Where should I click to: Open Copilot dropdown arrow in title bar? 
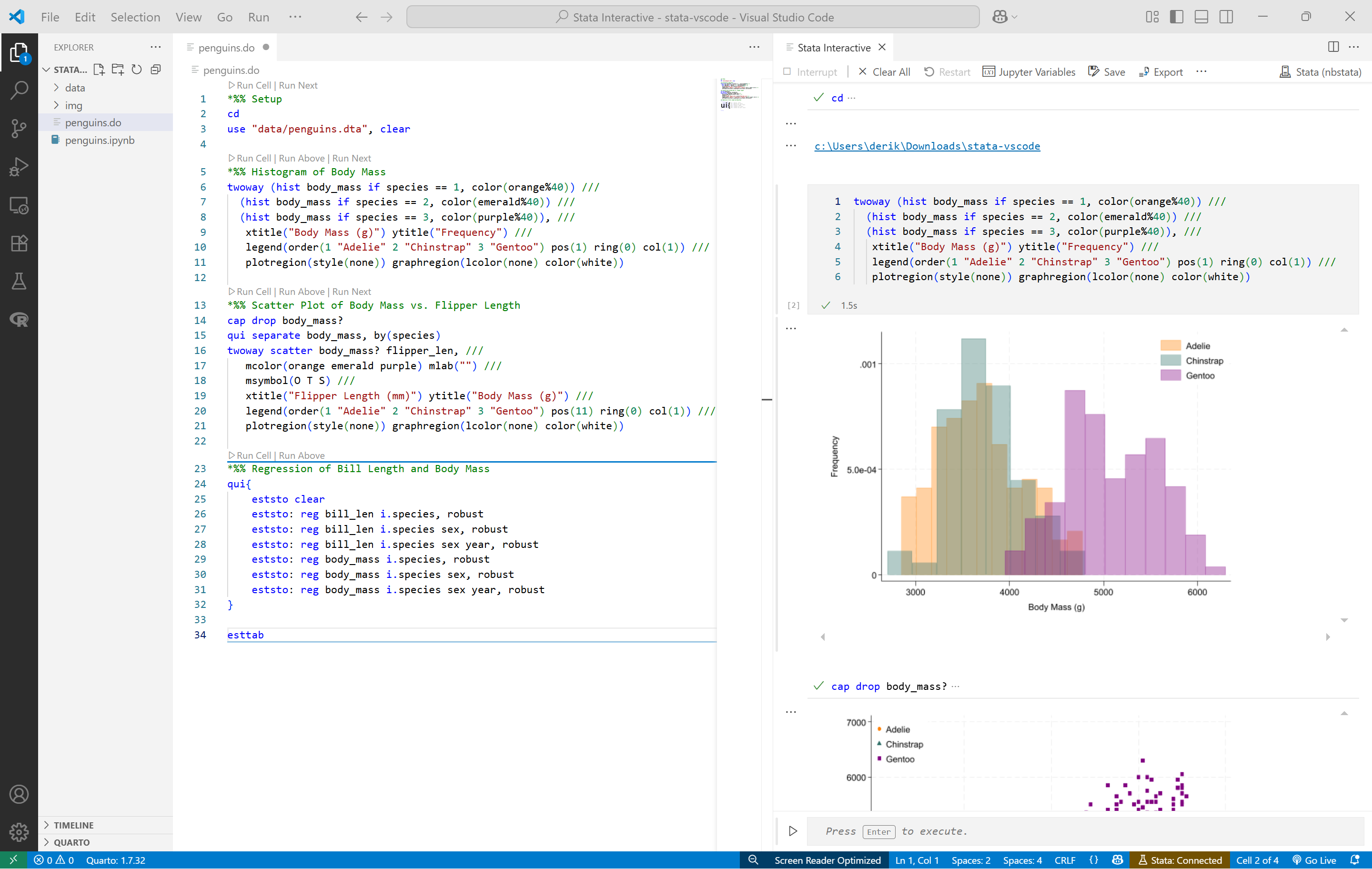1015,17
